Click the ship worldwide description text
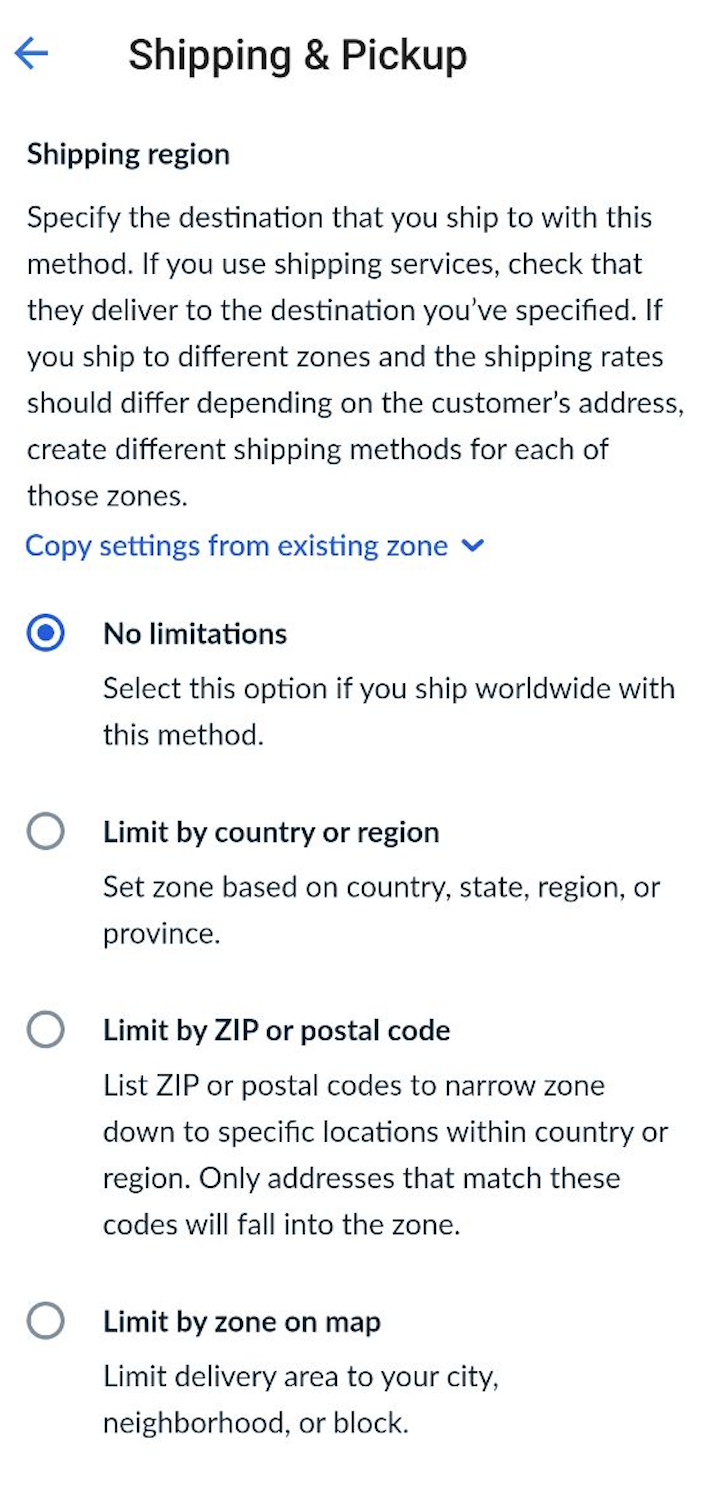This screenshot has width=712, height=1496. pyautogui.click(x=388, y=689)
